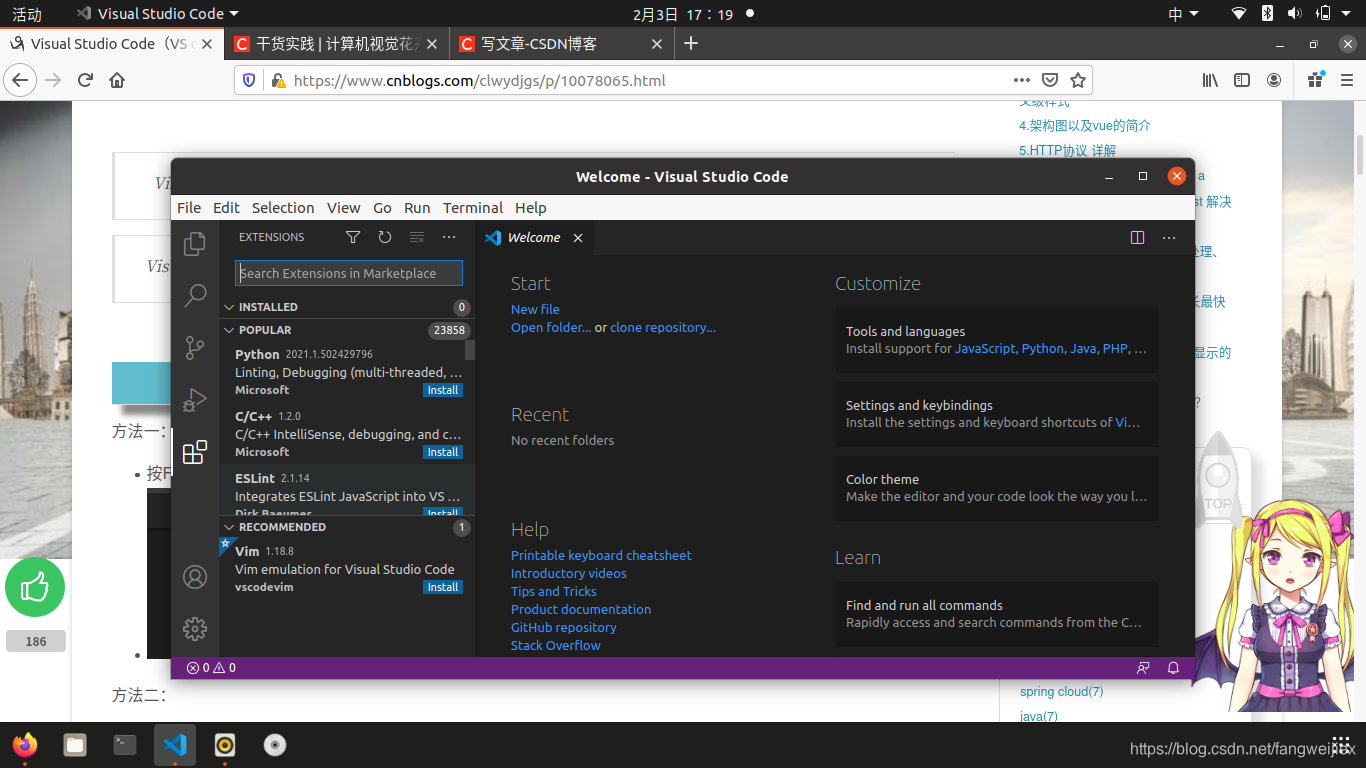Switch to the 写文章-CSDN博客 browser tab
This screenshot has height=768, width=1366.
point(561,44)
